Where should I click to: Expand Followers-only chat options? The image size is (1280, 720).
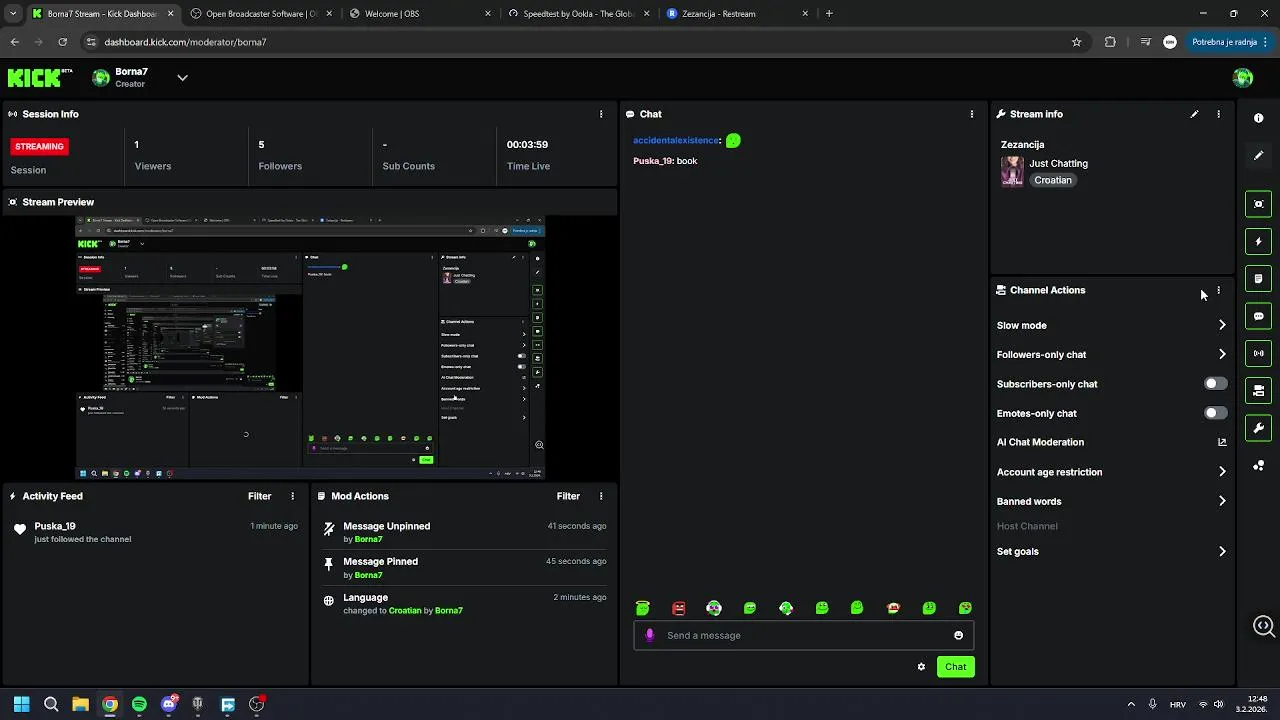1222,354
